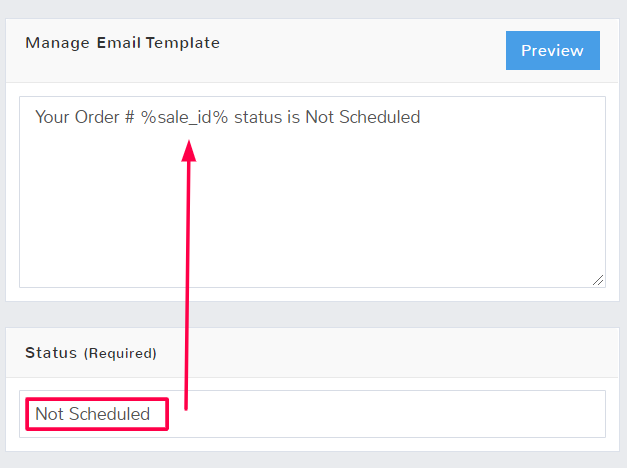
Task: Click the Status field showing Not Scheduled
Action: pyautogui.click(x=312, y=414)
